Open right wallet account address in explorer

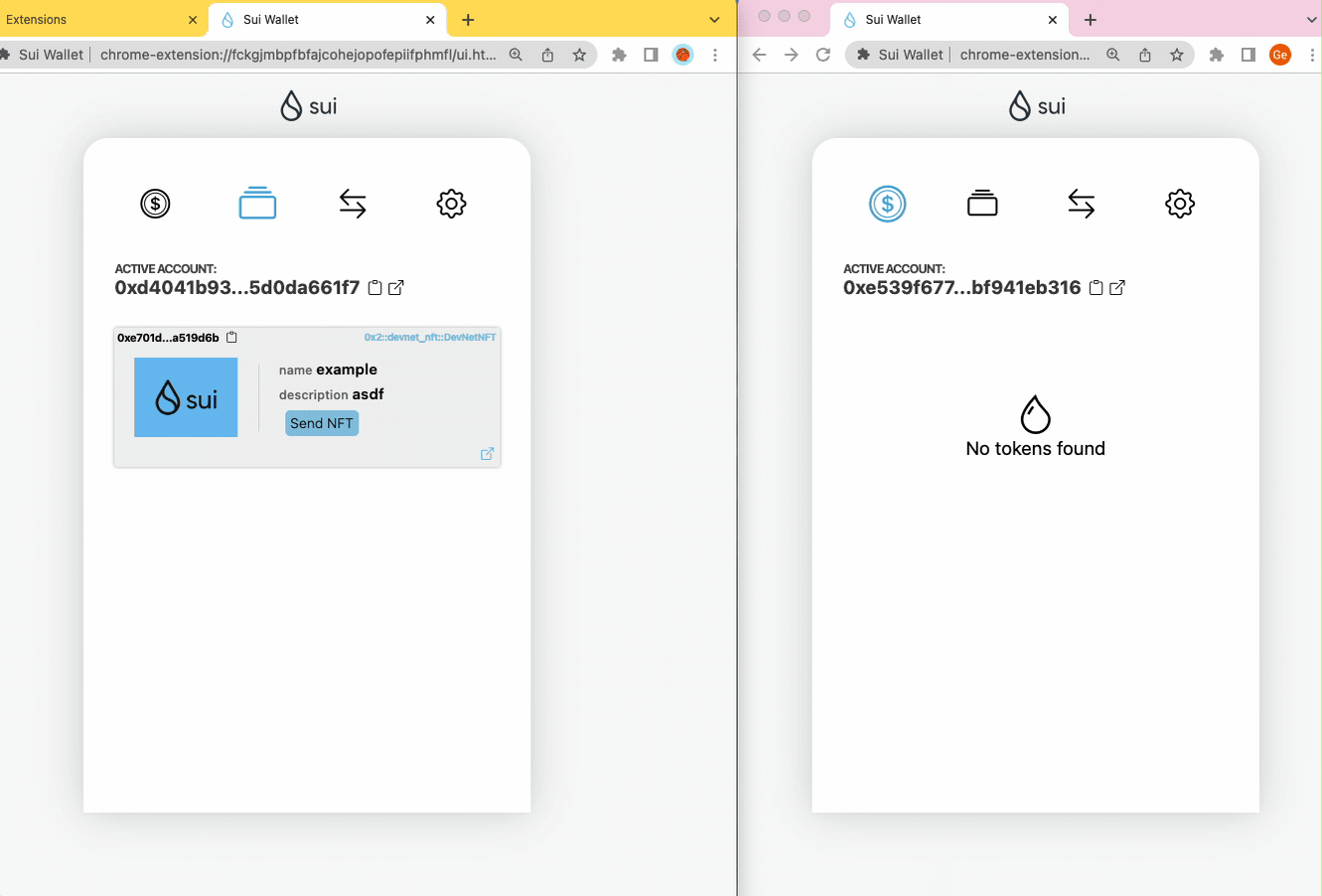point(1117,288)
